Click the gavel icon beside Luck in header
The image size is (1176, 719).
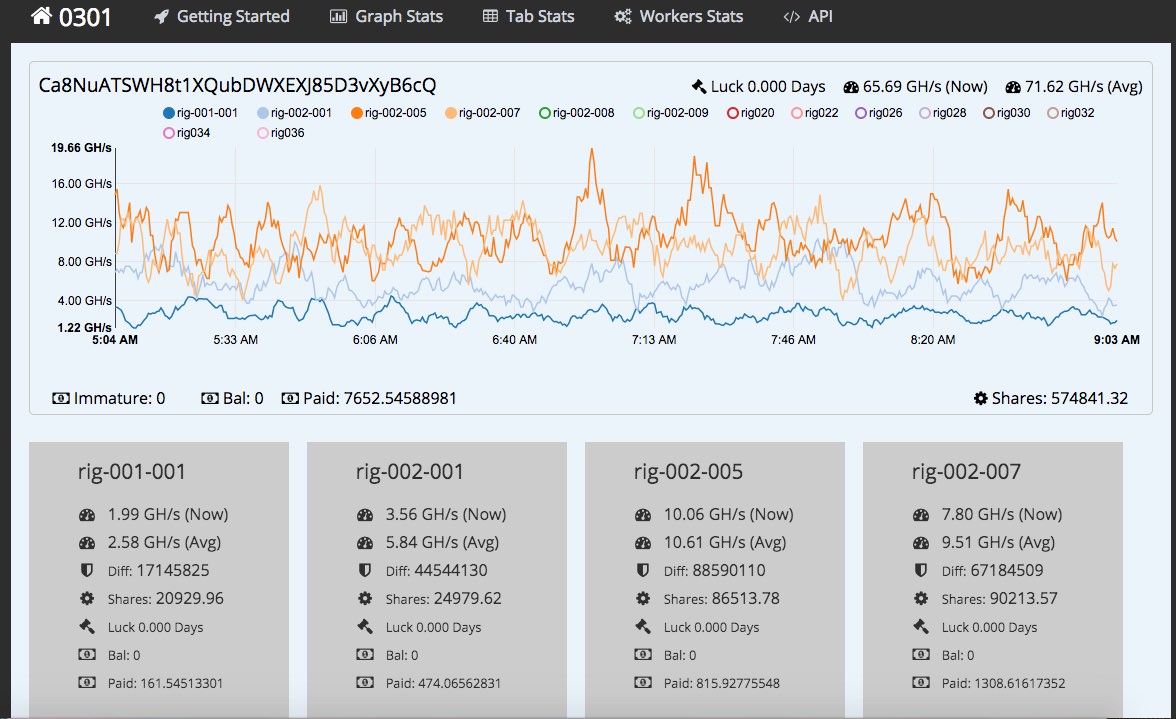point(699,87)
